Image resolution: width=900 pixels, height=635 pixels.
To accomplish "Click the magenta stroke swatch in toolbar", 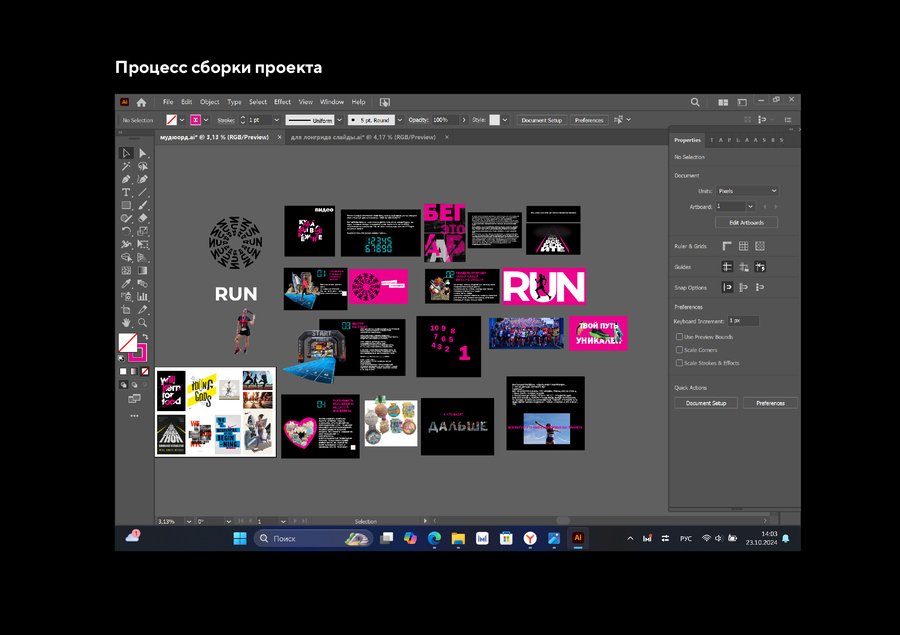I will pos(137,353).
